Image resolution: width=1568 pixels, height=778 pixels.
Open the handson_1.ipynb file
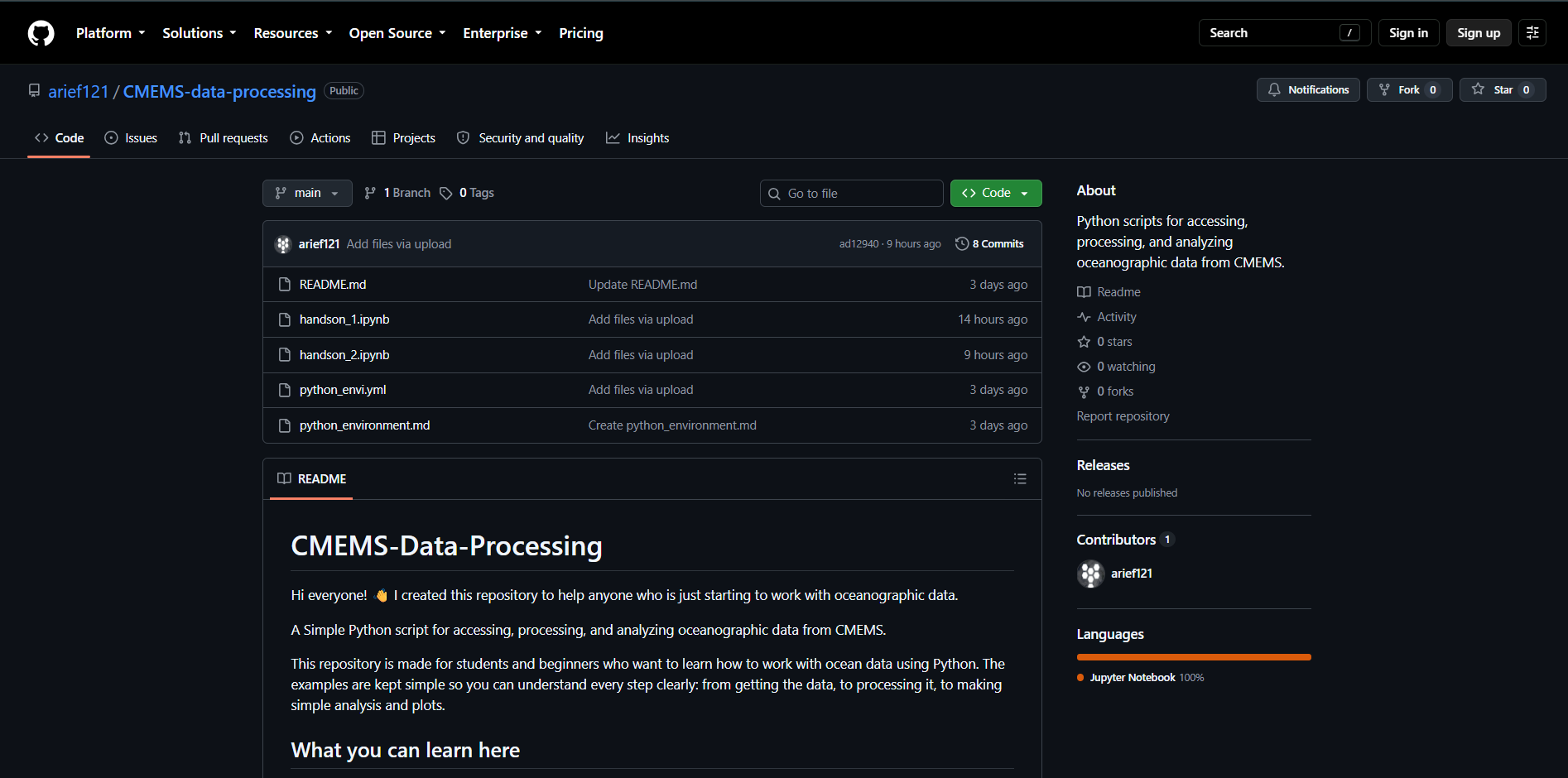[344, 319]
